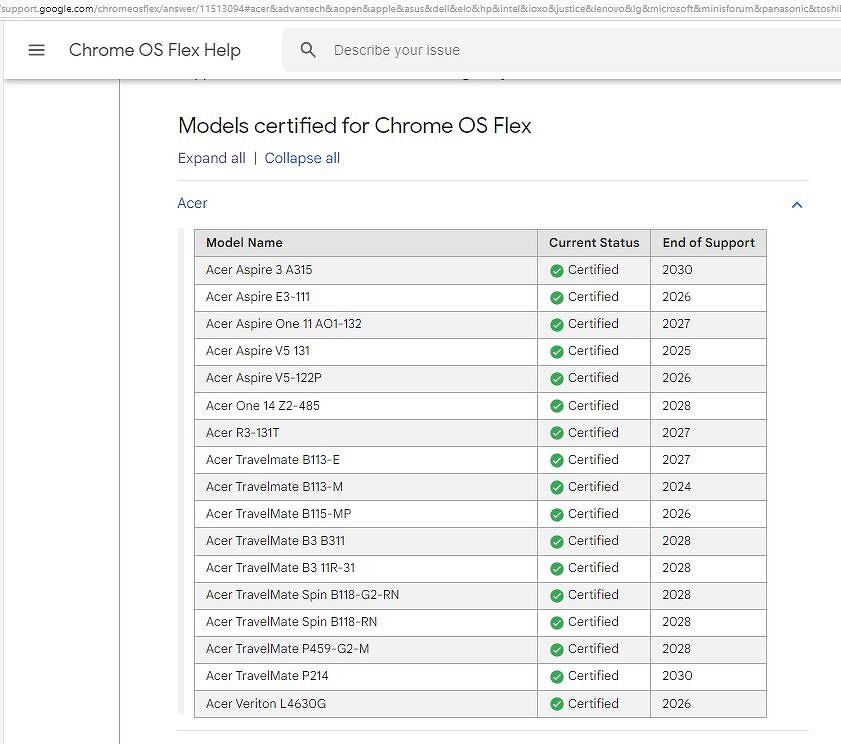Click the Chrome OS Flex Help title
Image resolution: width=841 pixels, height=744 pixels.
(155, 50)
